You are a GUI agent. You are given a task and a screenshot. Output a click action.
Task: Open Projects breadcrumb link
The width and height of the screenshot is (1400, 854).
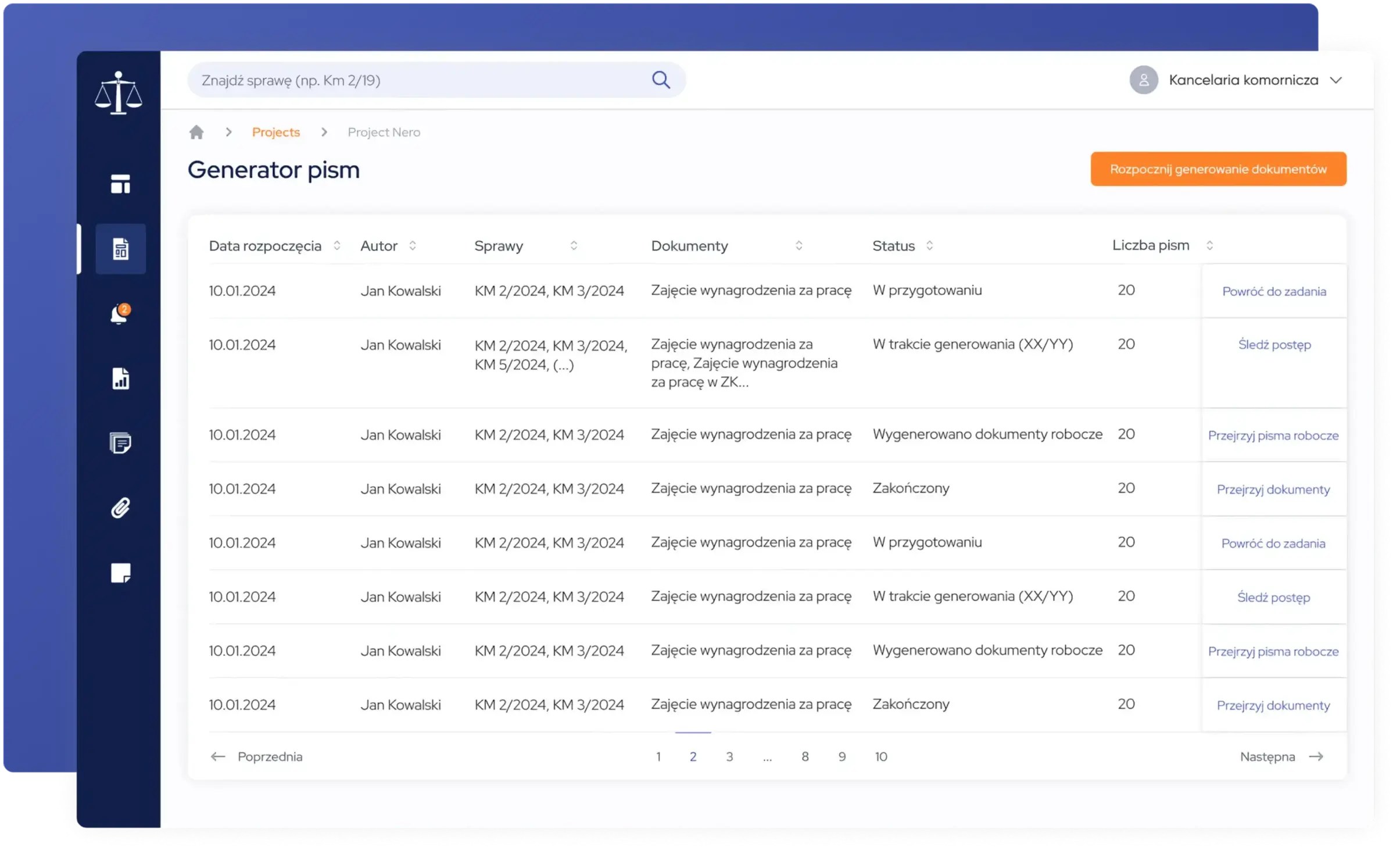276,132
